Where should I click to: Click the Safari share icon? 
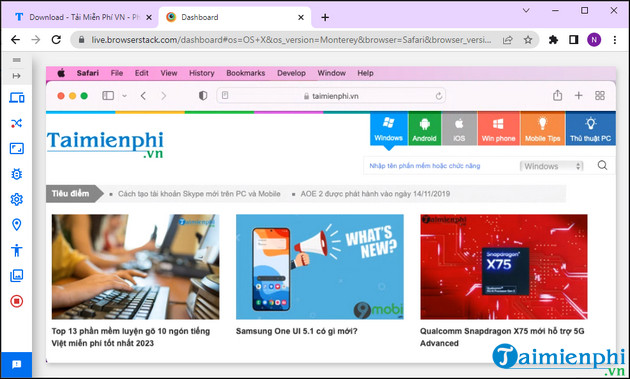pos(557,96)
